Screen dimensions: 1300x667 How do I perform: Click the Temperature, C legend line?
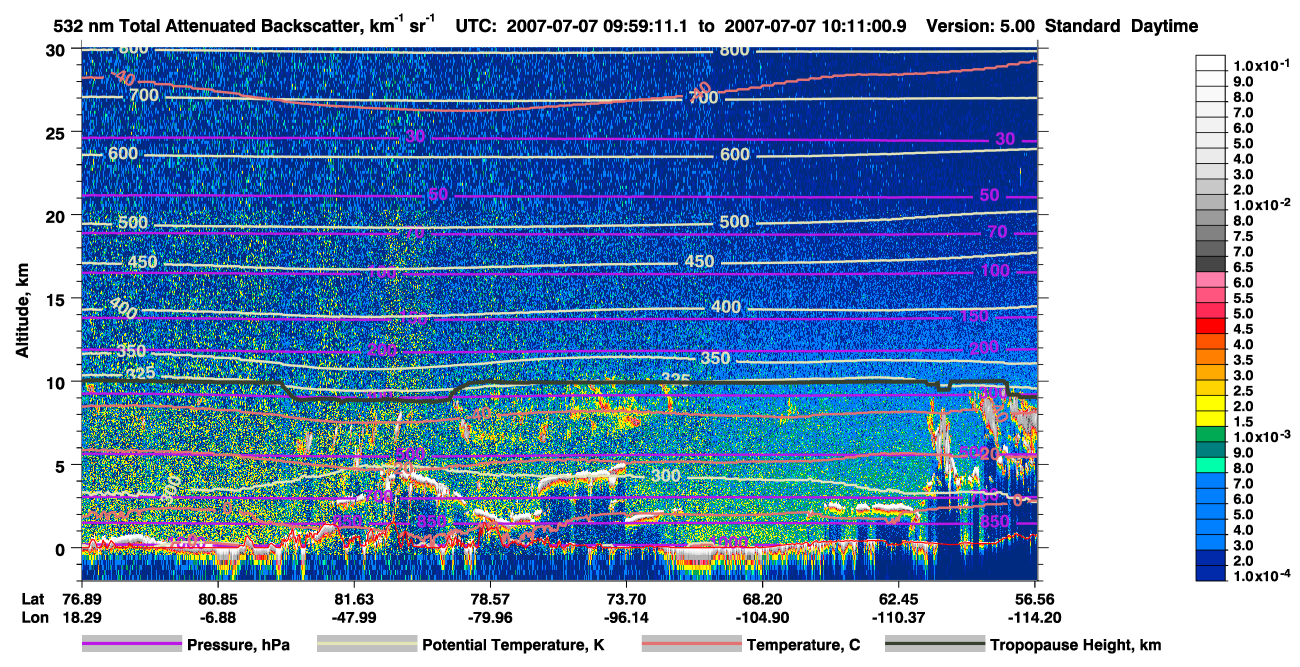[x=691, y=645]
